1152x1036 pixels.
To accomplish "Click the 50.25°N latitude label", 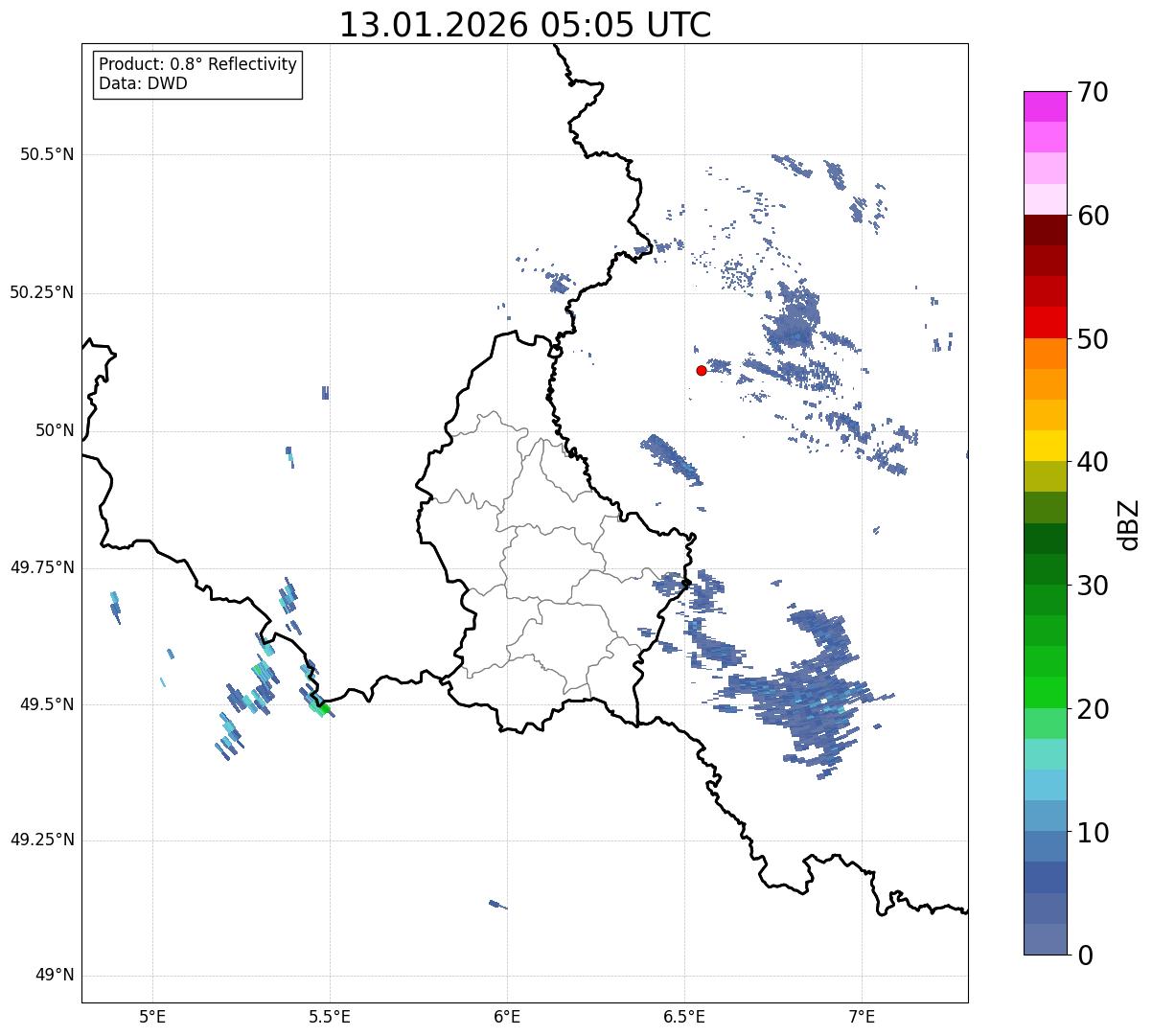I will tap(41, 292).
